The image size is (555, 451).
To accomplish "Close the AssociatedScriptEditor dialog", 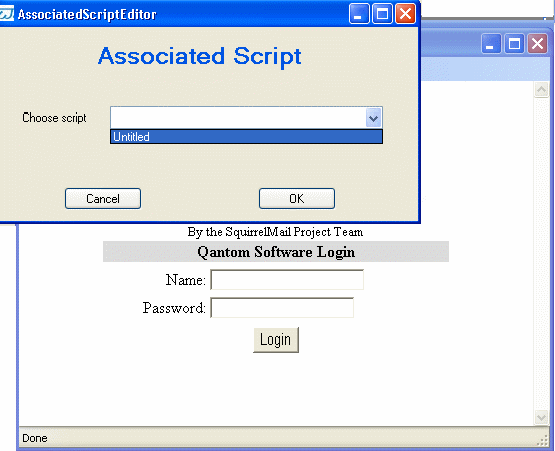I will coord(405,14).
